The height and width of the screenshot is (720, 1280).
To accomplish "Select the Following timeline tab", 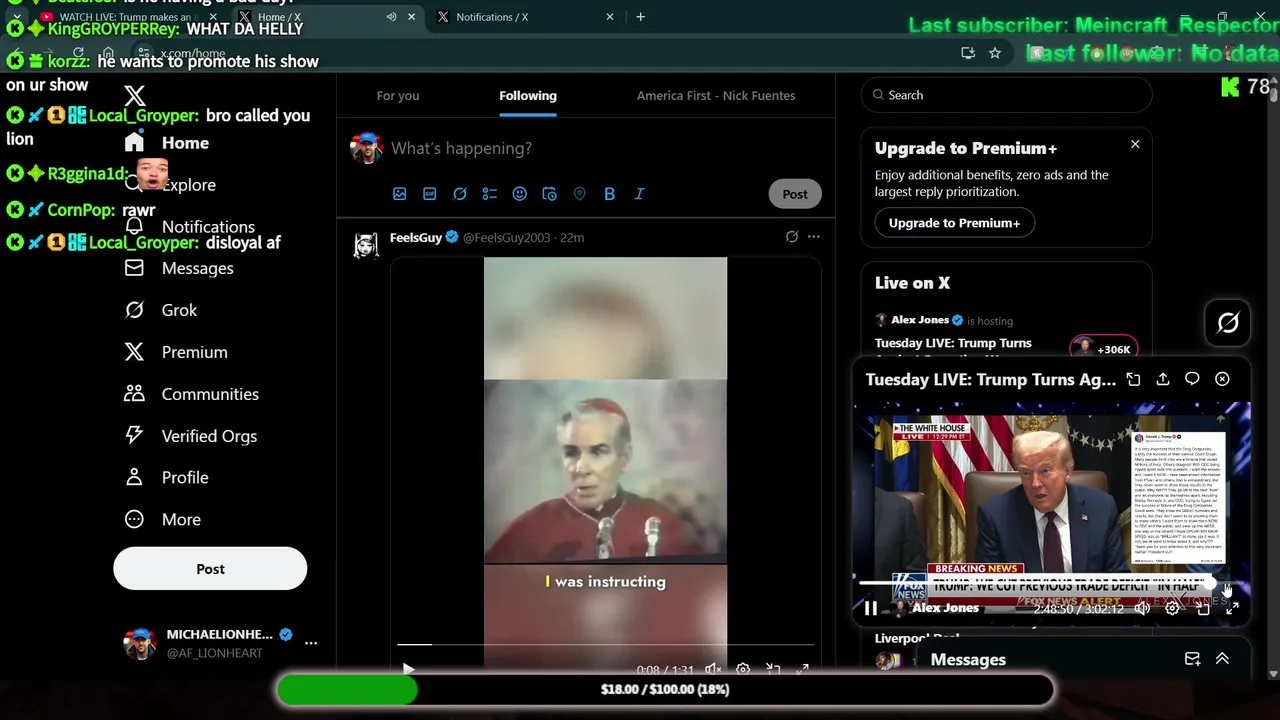I will click(x=528, y=96).
